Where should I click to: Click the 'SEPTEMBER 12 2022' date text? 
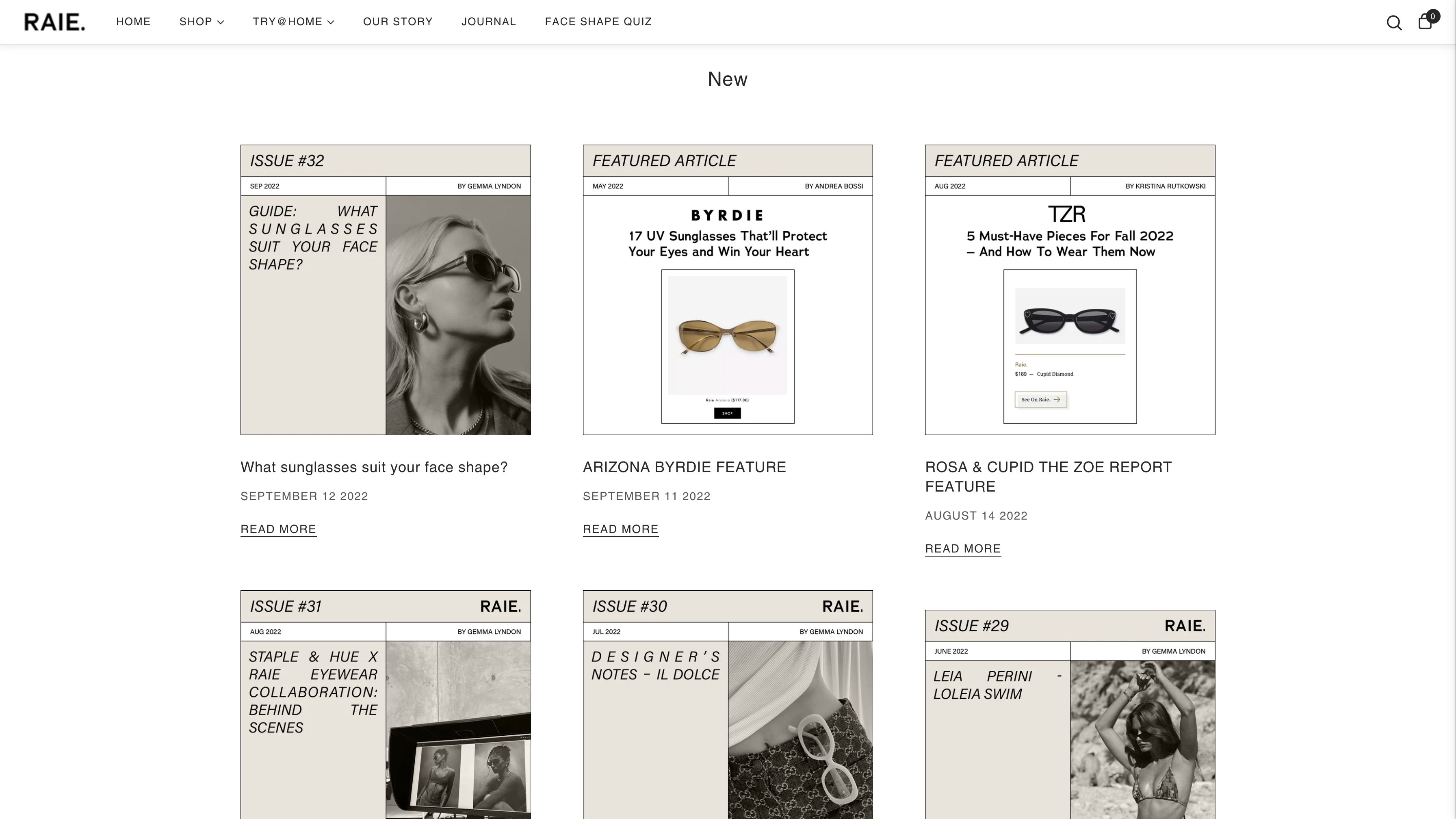[305, 496]
